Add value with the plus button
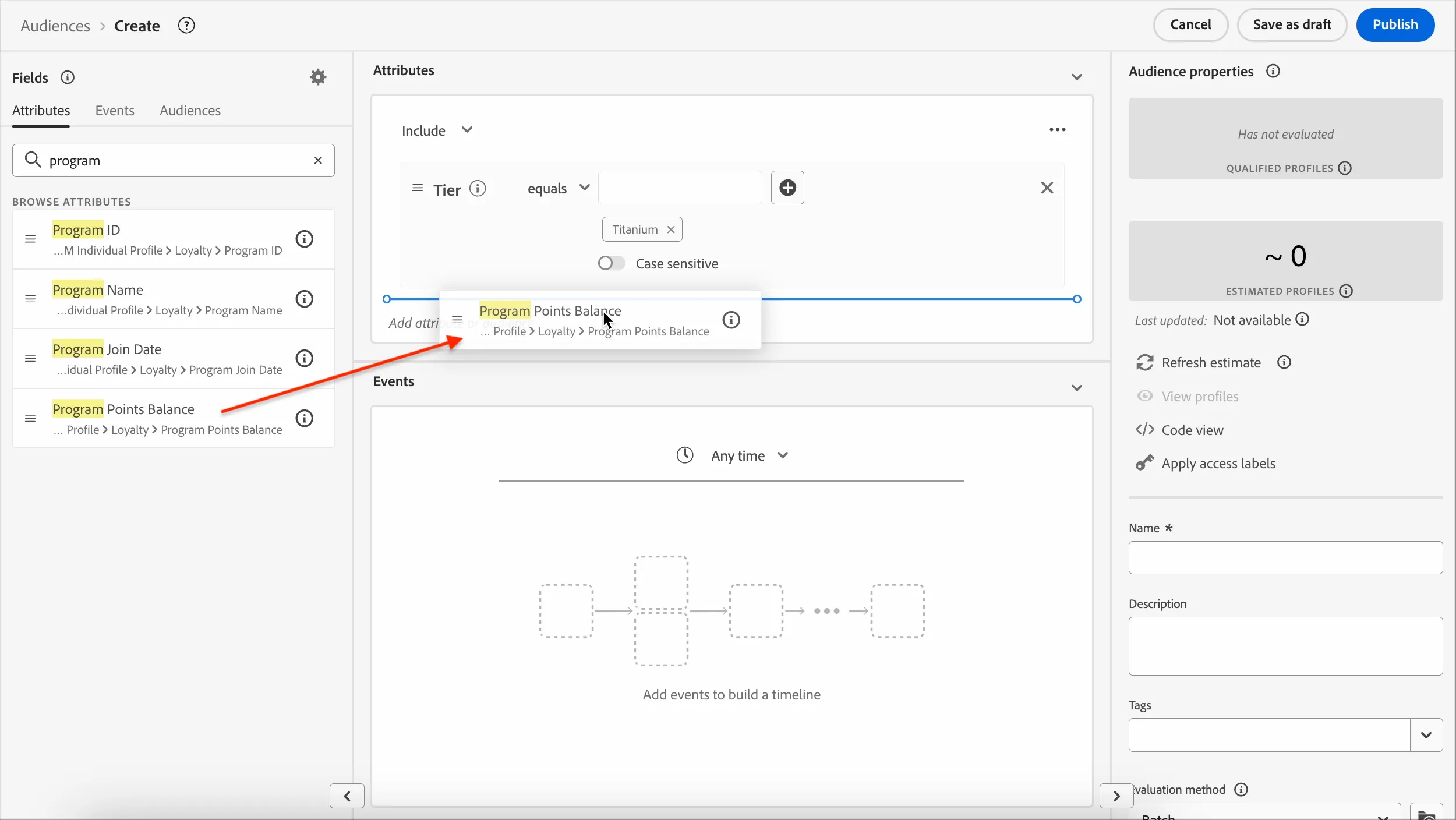 pos(787,188)
